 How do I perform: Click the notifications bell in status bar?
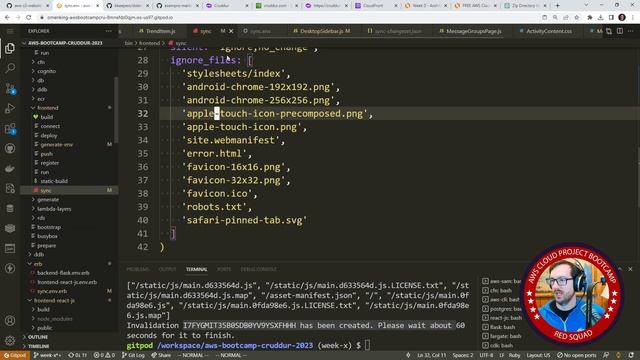tap(631, 356)
